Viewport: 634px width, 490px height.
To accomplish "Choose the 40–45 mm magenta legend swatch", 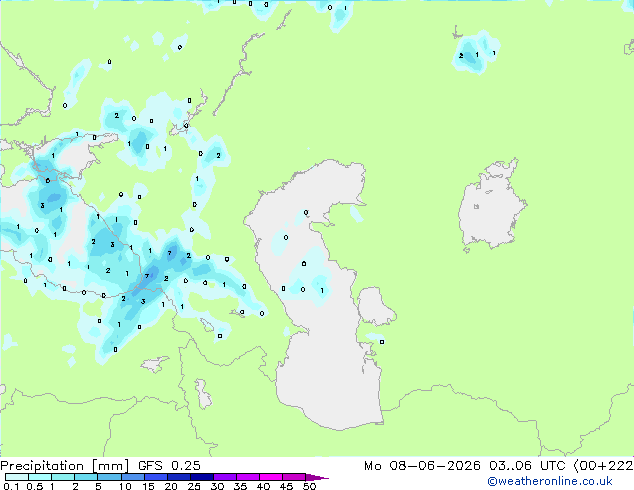I will [x=271, y=477].
